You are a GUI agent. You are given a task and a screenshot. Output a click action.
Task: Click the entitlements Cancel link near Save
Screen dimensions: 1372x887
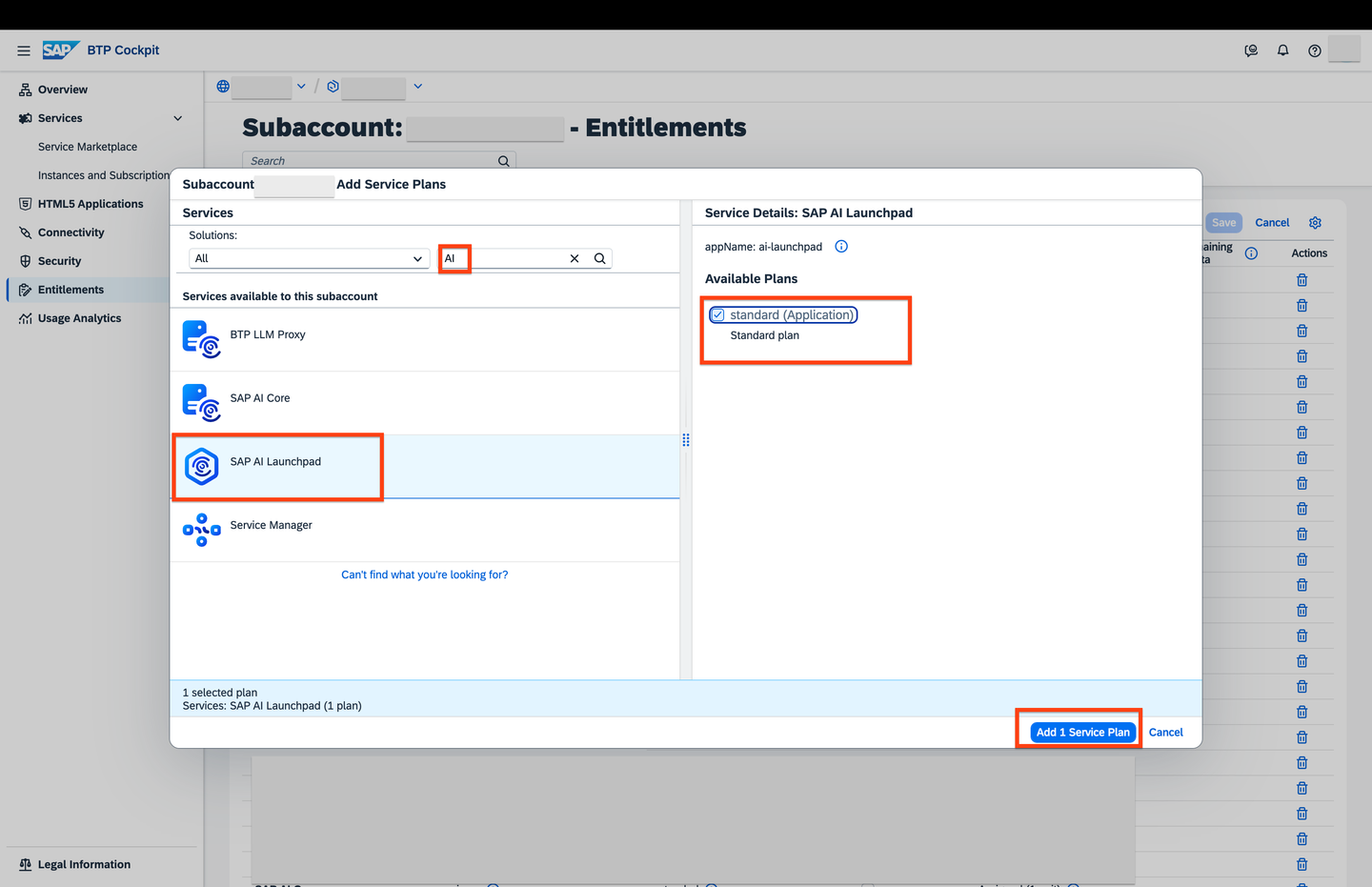coord(1272,222)
